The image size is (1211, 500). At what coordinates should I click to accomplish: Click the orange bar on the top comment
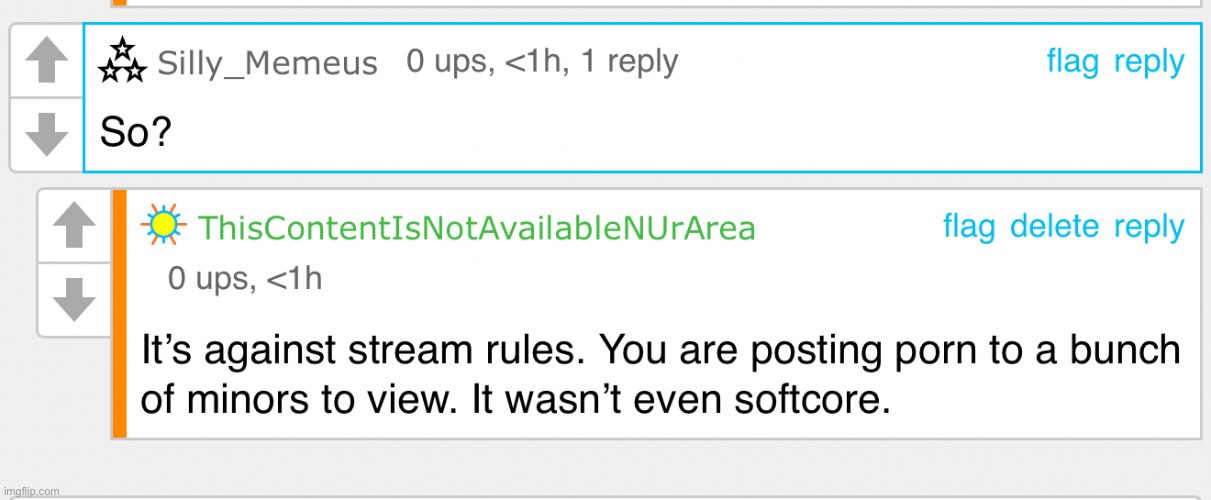(119, 3)
